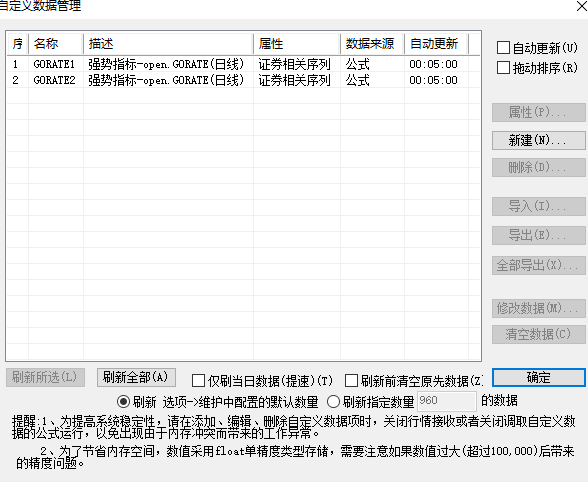Sort by the 属性 column header
The width and height of the screenshot is (588, 482).
297,44
